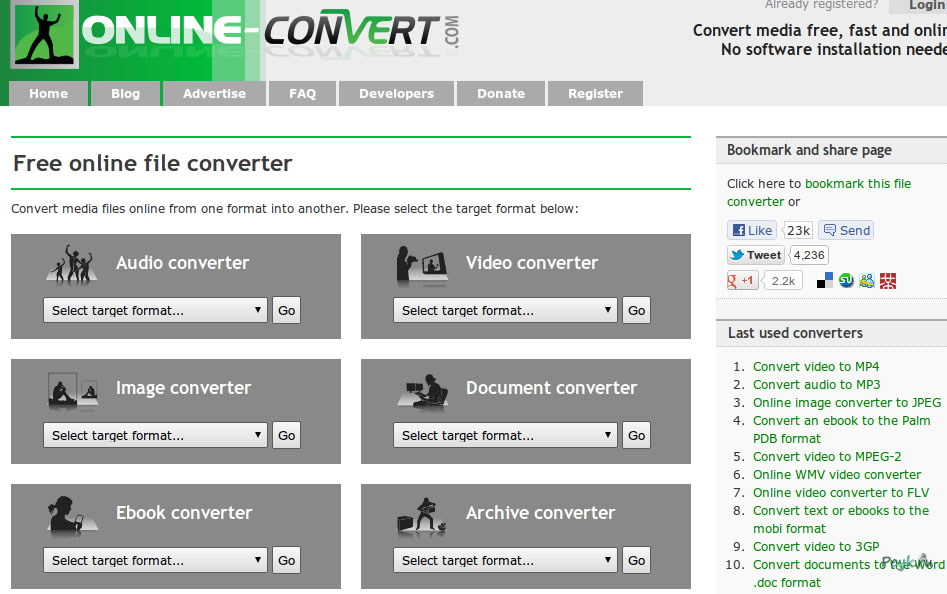This screenshot has width=947, height=594.
Task: Click the Archive converter icon
Action: [421, 515]
